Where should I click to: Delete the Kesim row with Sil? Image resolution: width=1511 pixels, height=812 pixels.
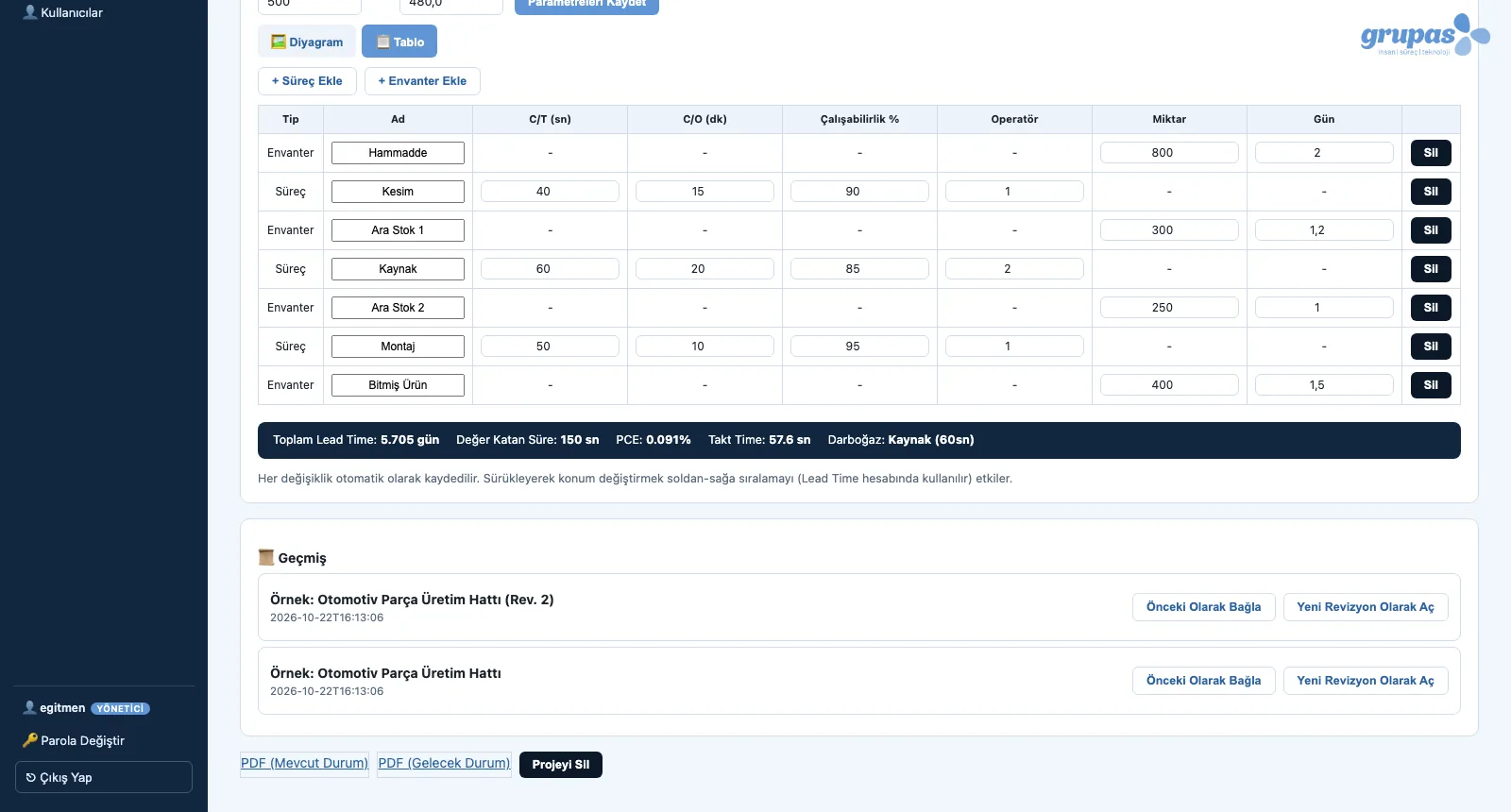[x=1431, y=192]
